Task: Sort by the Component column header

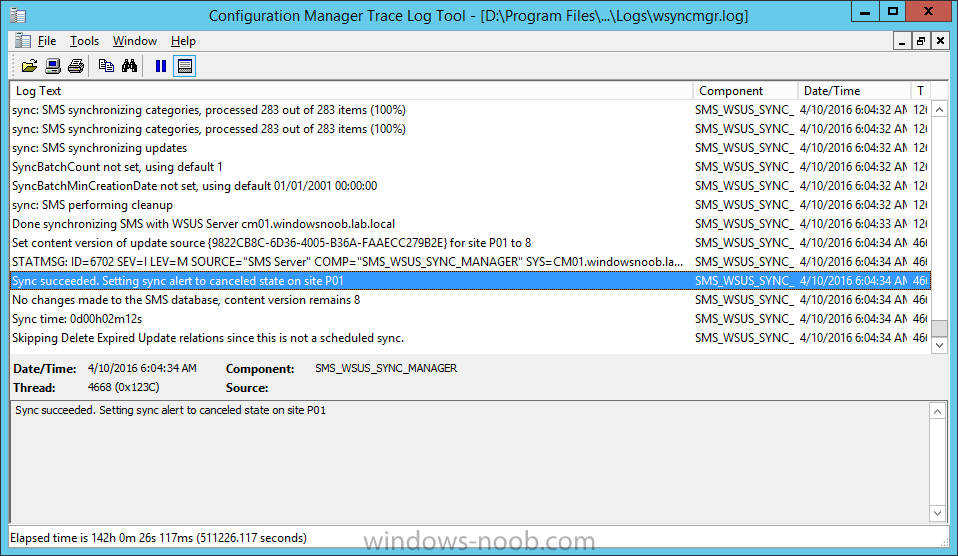Action: 745,90
